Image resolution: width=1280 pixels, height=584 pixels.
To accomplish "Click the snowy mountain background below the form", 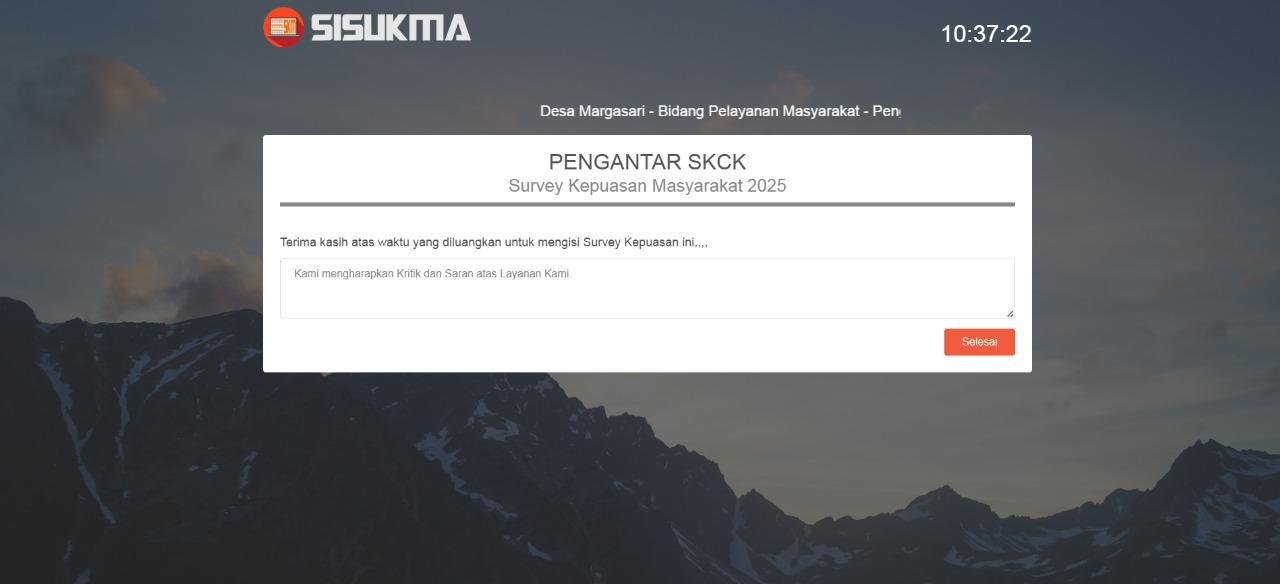I will coord(640,480).
